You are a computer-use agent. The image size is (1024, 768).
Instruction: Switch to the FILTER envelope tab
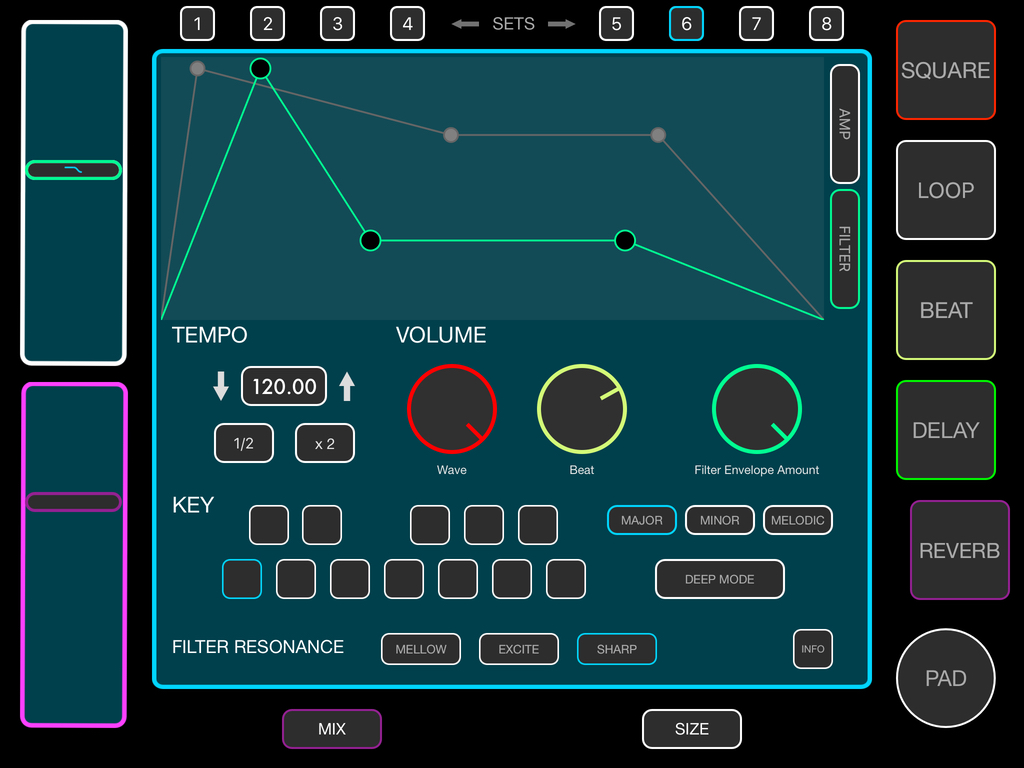[844, 249]
